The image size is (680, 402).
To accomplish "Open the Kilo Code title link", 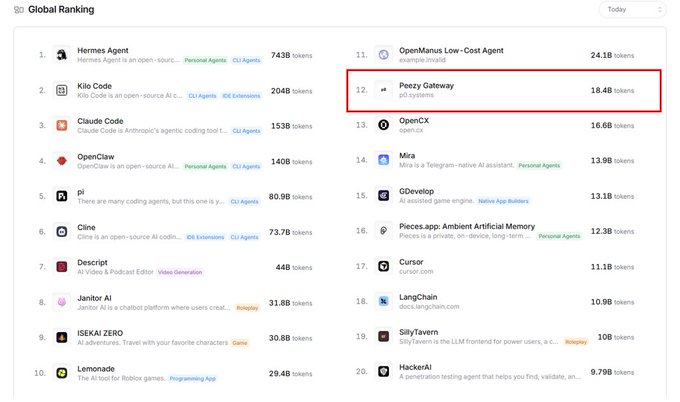I will (95, 86).
